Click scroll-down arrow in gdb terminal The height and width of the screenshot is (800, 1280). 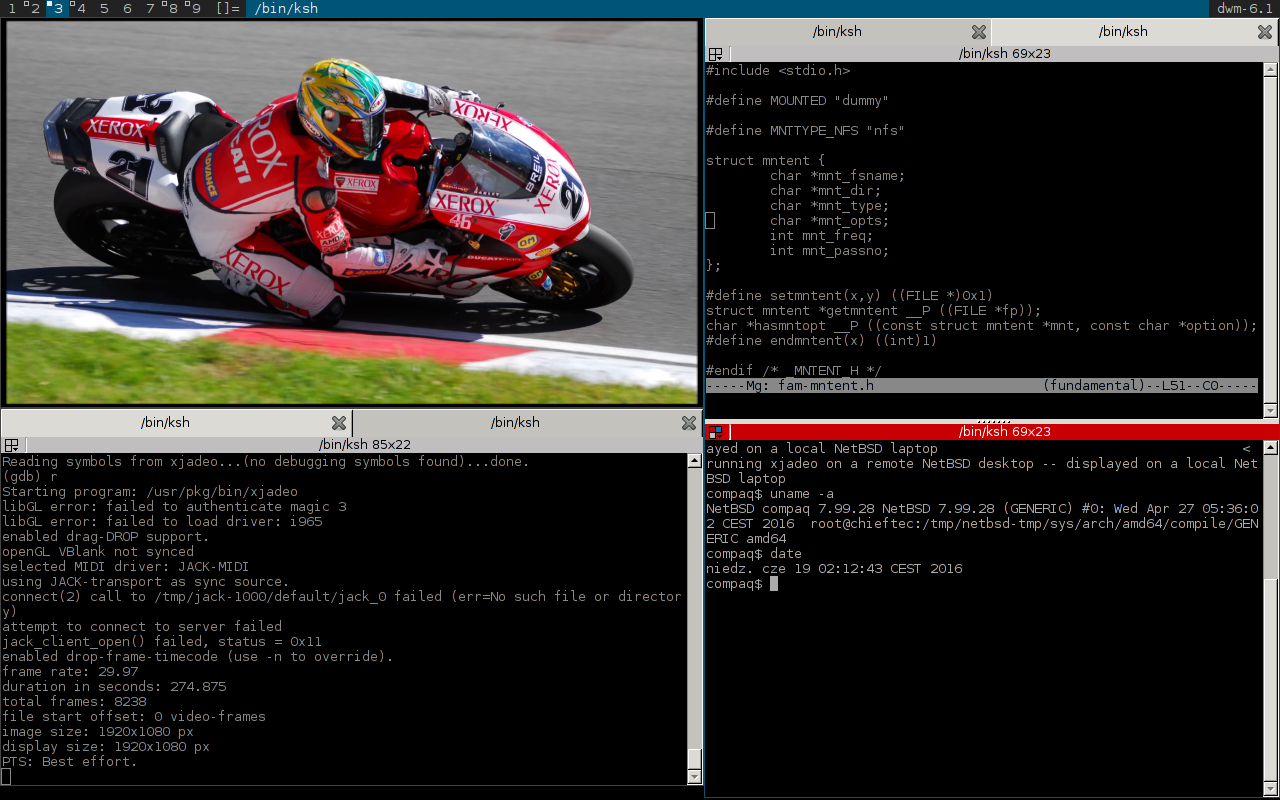[695, 777]
